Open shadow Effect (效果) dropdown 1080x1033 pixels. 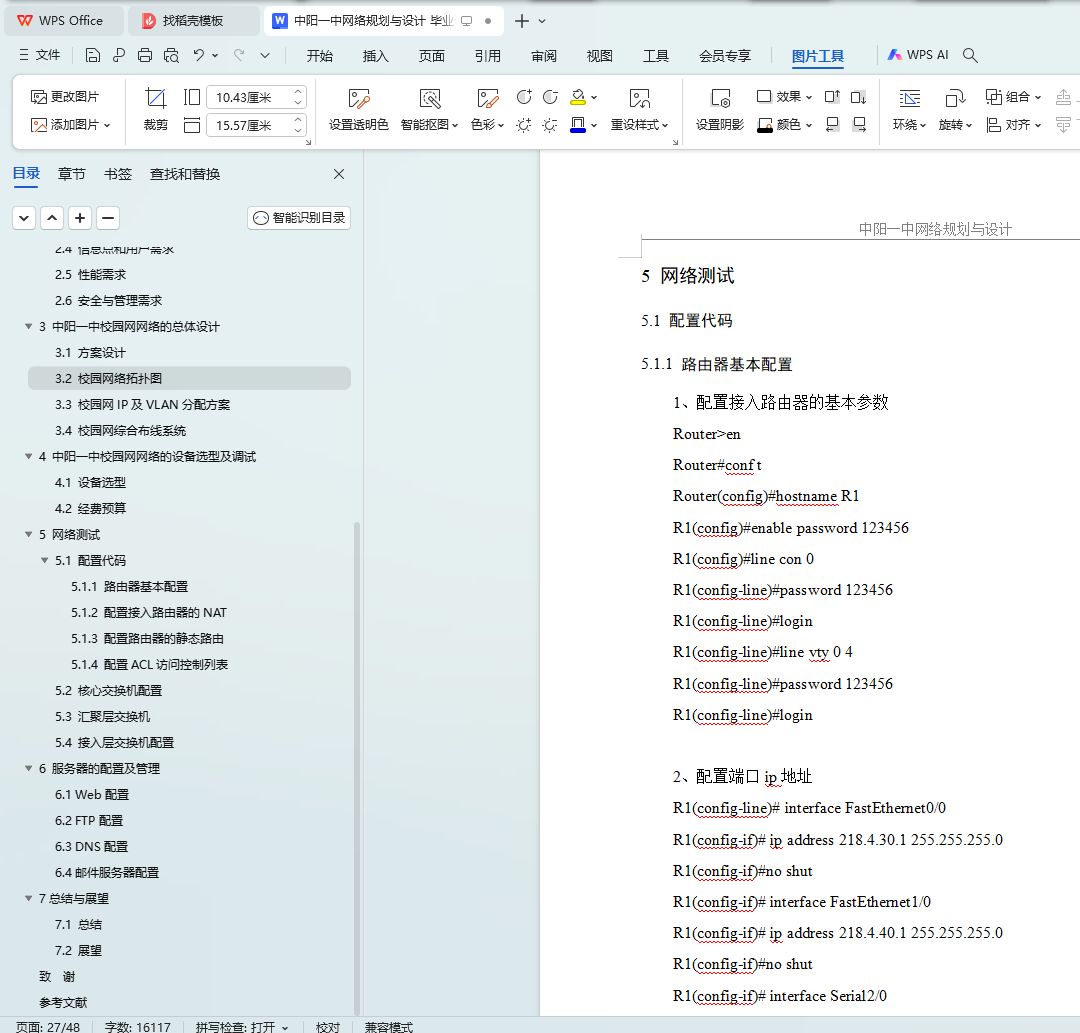785,96
